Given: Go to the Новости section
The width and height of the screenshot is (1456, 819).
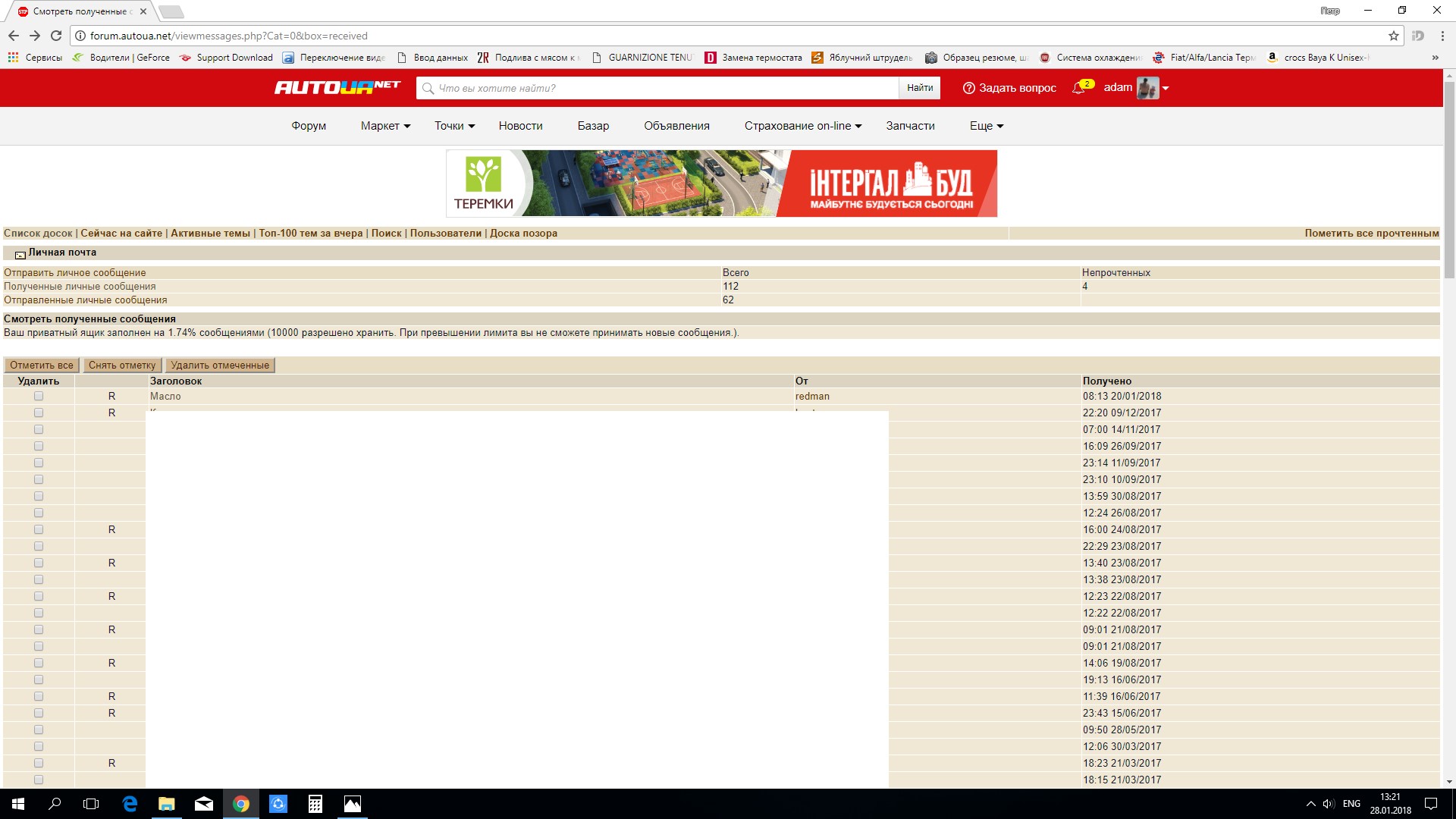Looking at the screenshot, I should click(x=520, y=126).
